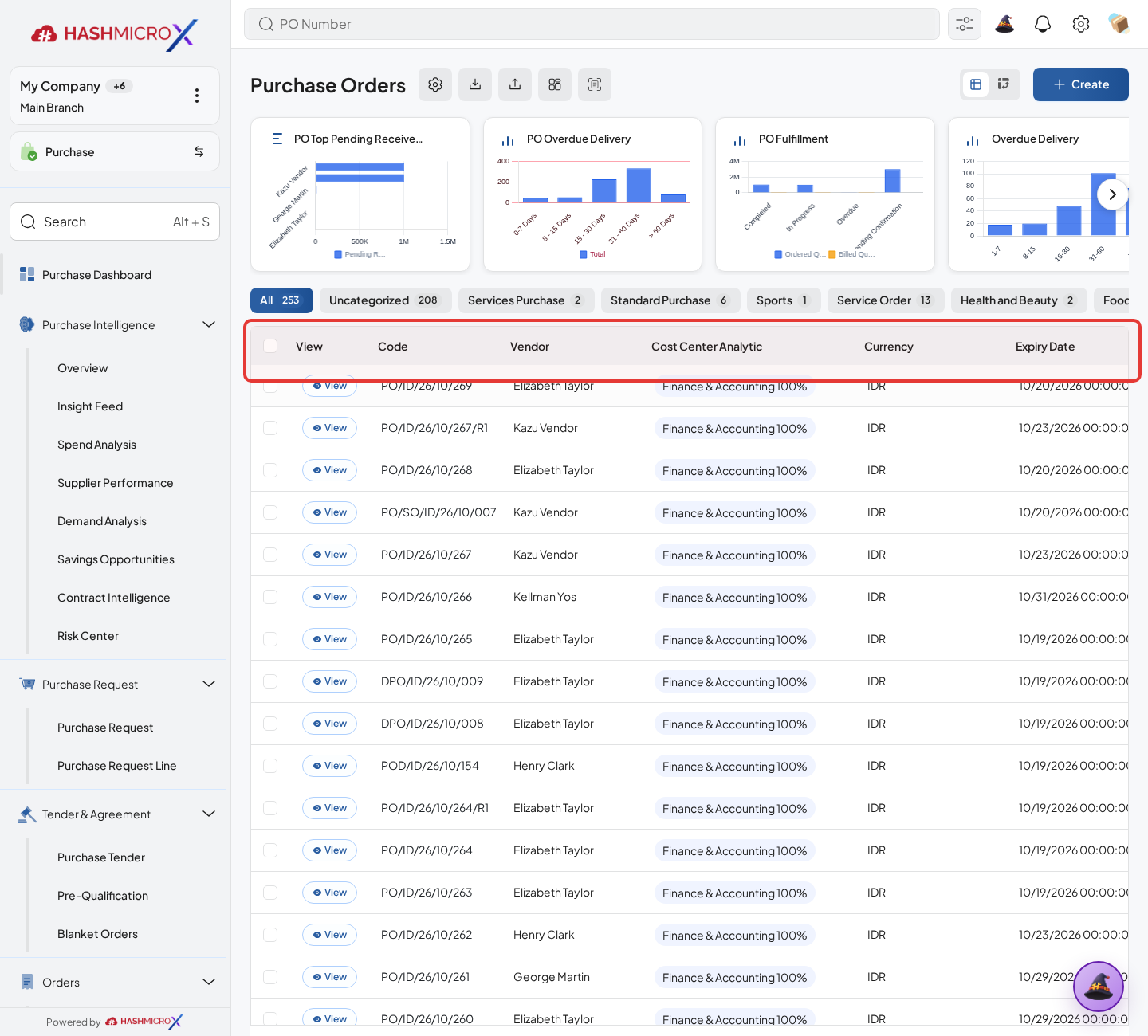Select the Services Purchase tab

(x=526, y=300)
